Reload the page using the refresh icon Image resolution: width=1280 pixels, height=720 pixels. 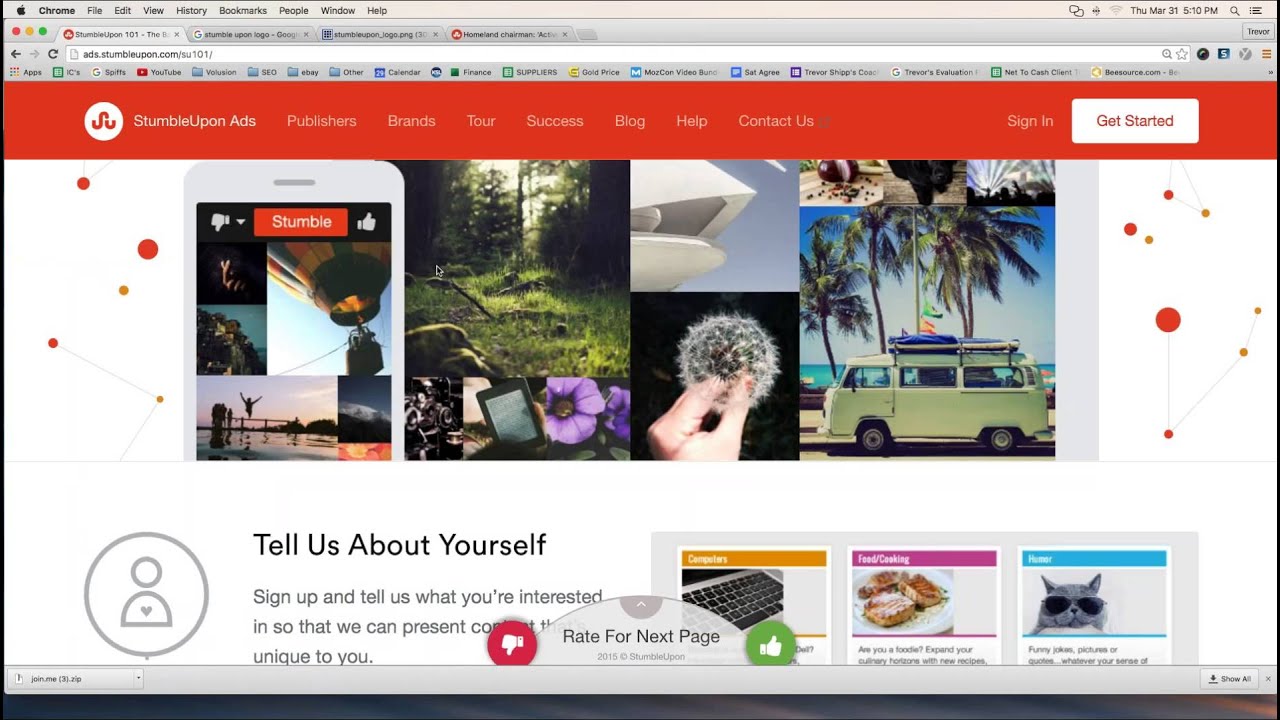(51, 54)
